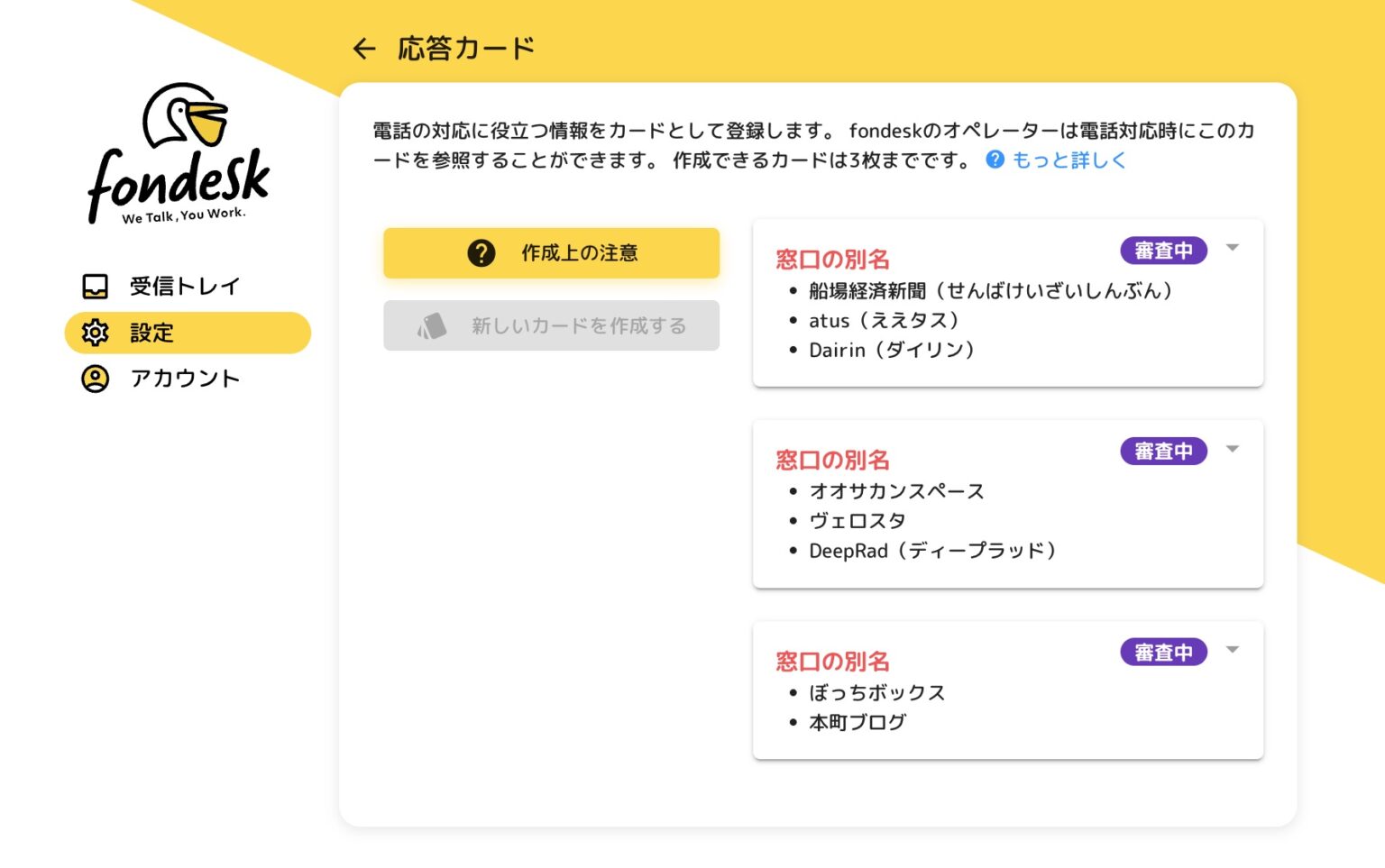This screenshot has width=1385, height=868.
Task: Click the 作成上の注意 button
Action: pyautogui.click(x=552, y=253)
